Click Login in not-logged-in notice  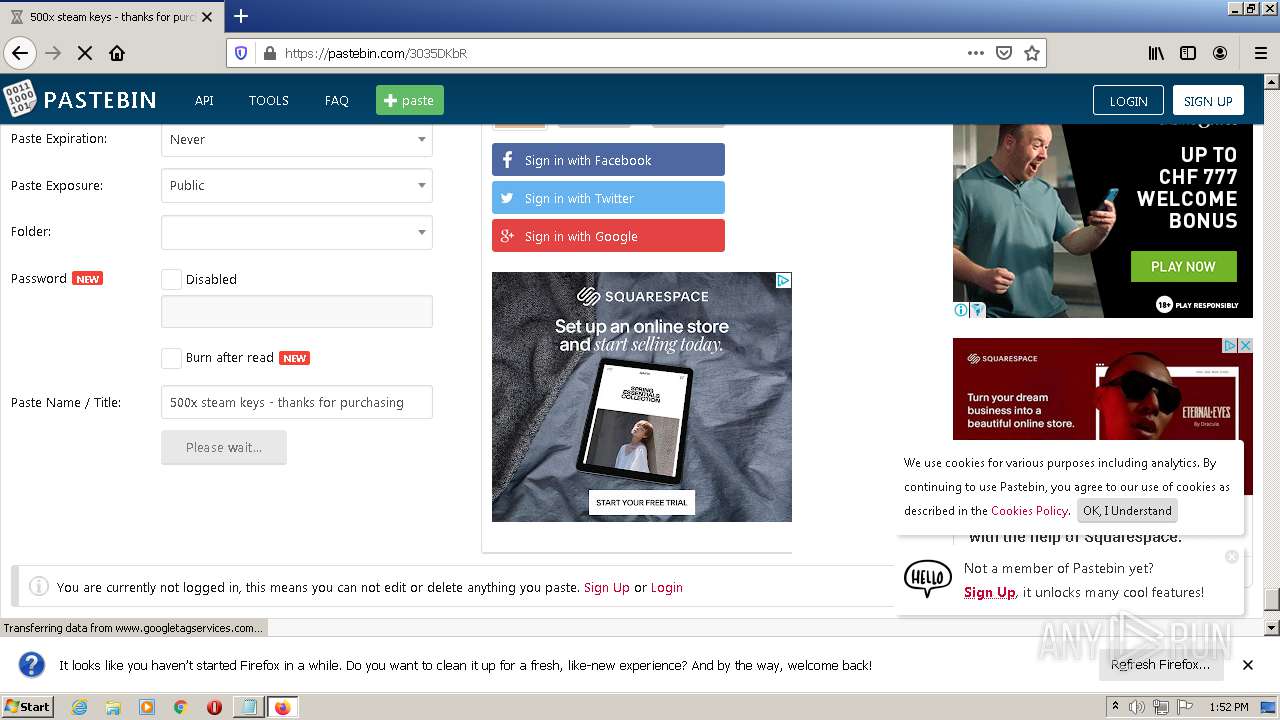tap(667, 587)
